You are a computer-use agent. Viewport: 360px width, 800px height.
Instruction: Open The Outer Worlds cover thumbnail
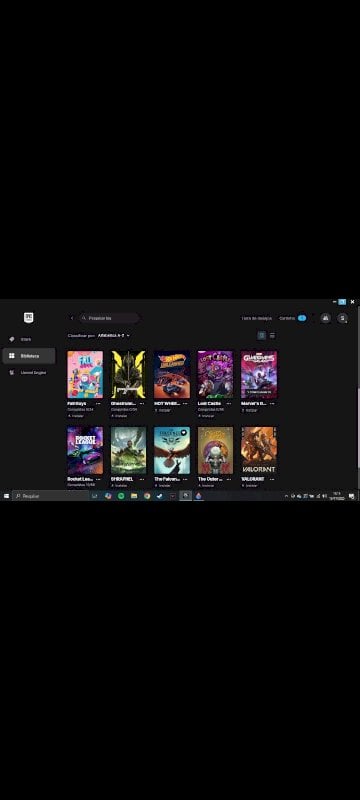[x=215, y=451]
